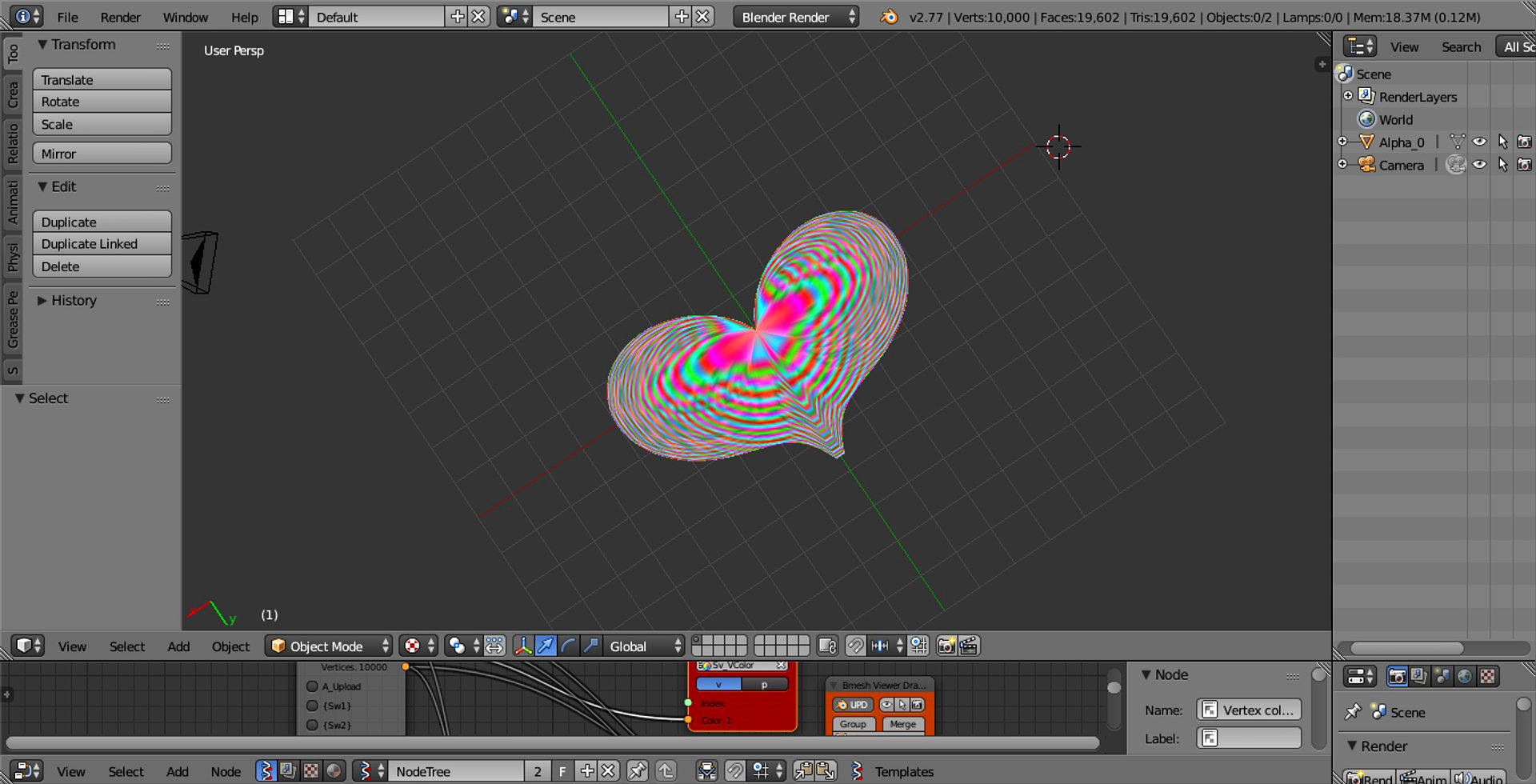This screenshot has height=784, width=1536.
Task: Click the Translate button
Action: (x=102, y=79)
